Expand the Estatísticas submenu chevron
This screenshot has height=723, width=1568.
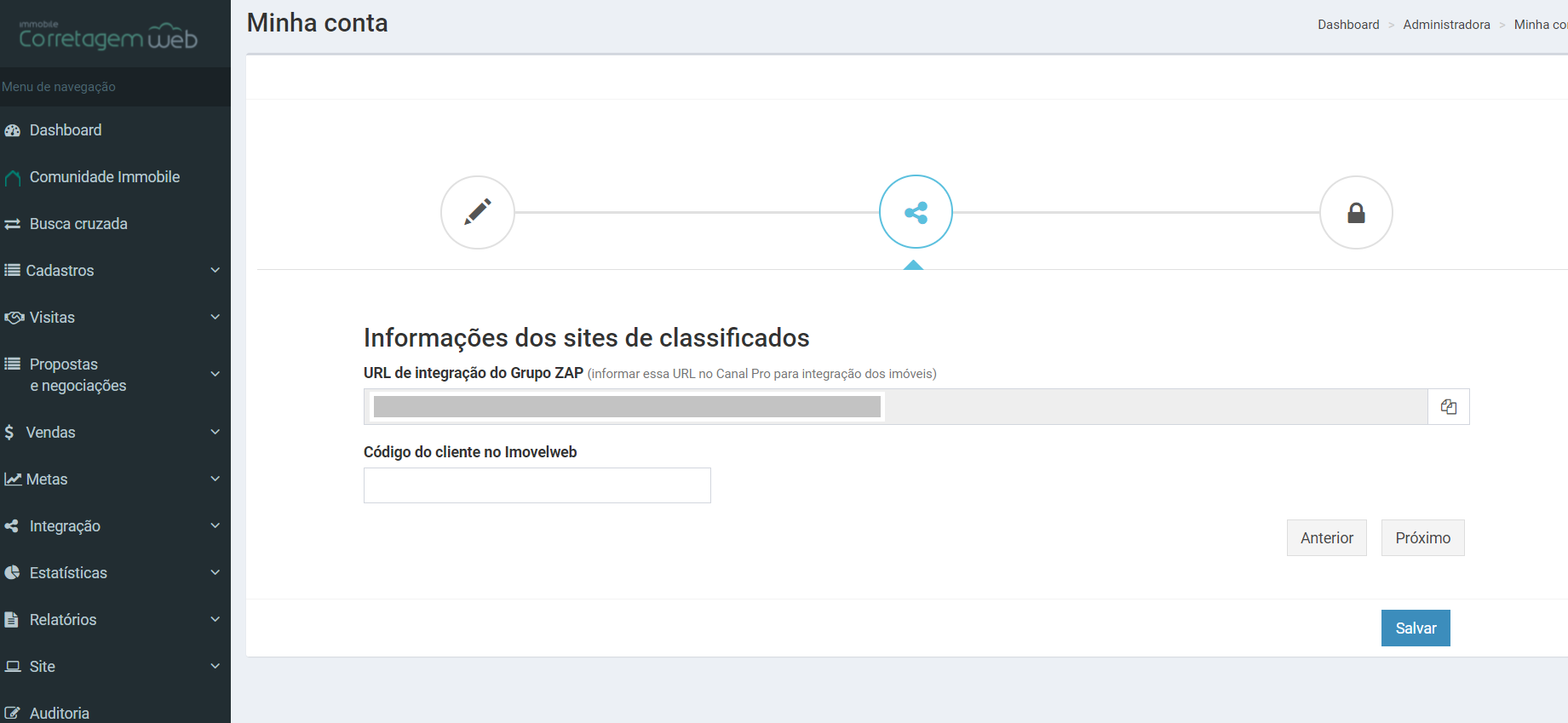click(x=215, y=572)
